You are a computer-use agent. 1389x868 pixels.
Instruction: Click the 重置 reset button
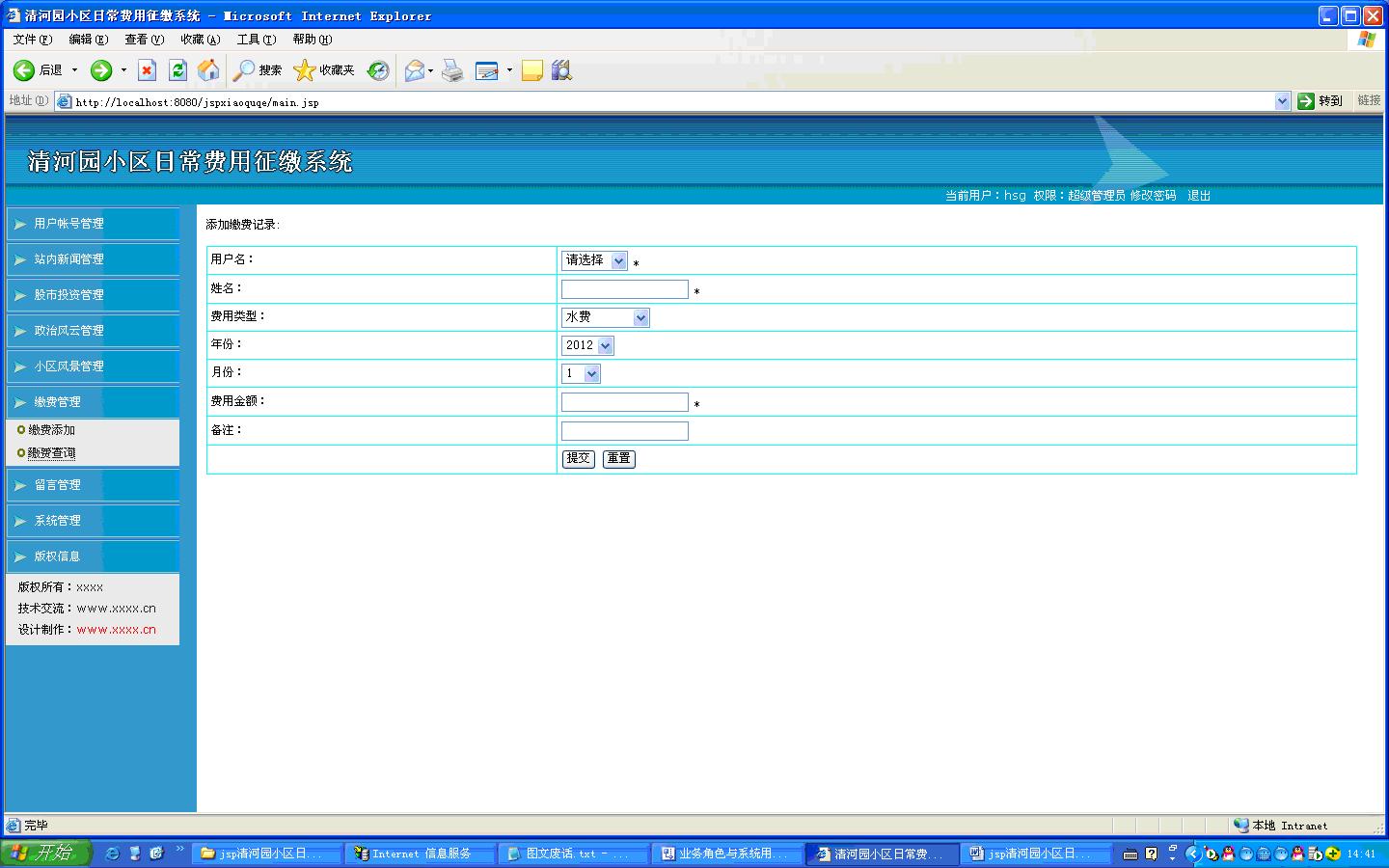[618, 459]
